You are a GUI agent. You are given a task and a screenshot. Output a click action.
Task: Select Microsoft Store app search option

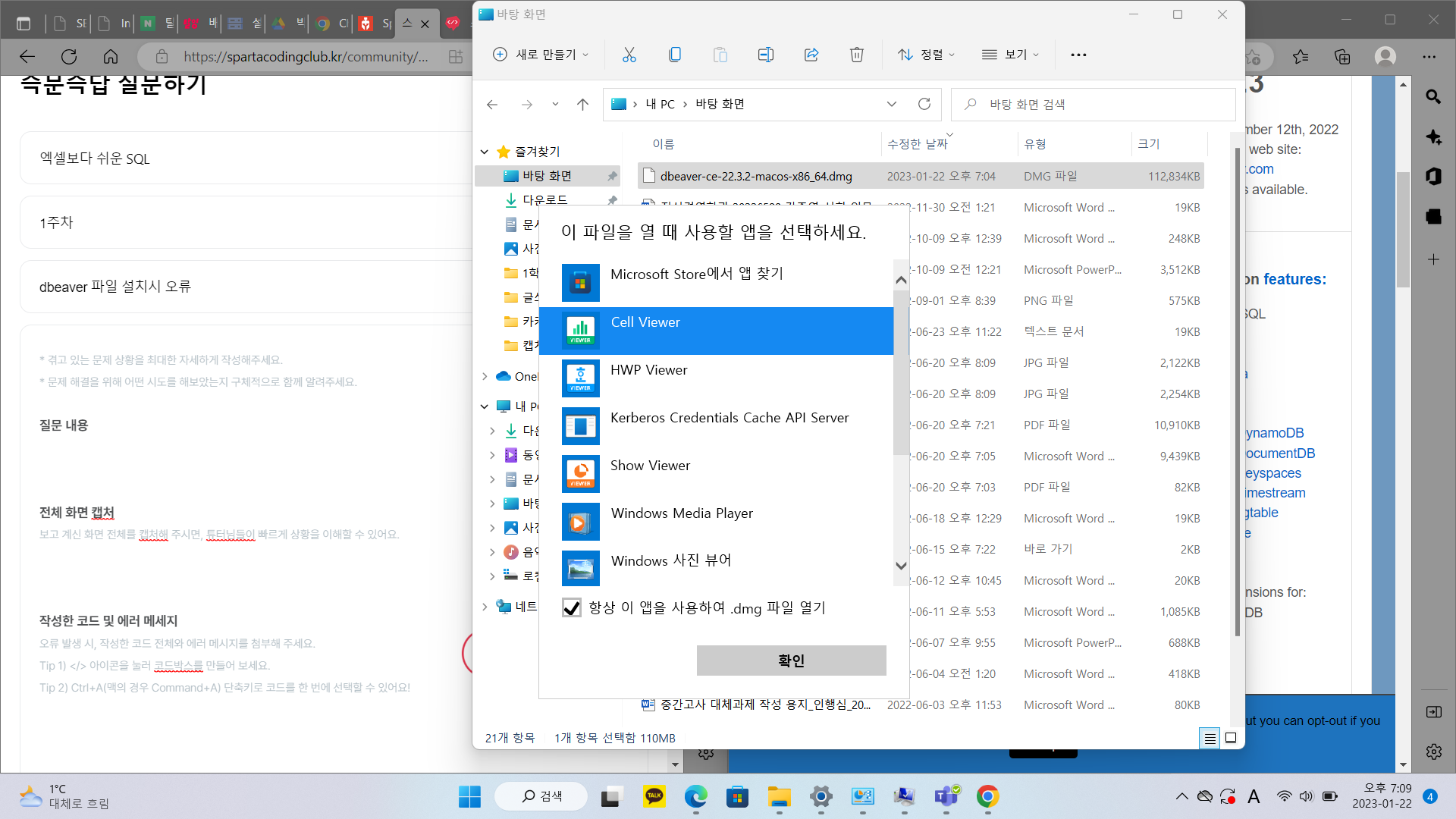coord(717,282)
